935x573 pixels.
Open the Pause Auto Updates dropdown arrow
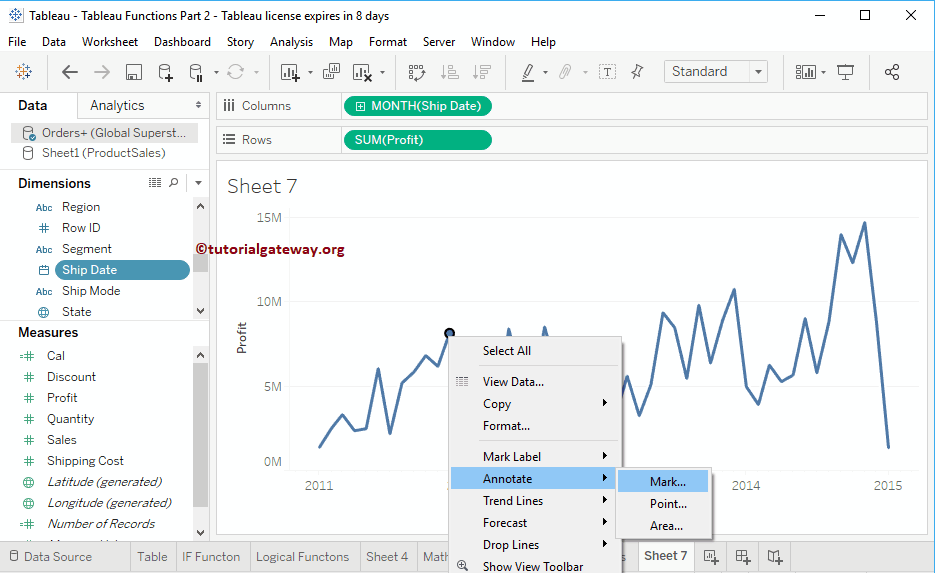pyautogui.click(x=216, y=73)
